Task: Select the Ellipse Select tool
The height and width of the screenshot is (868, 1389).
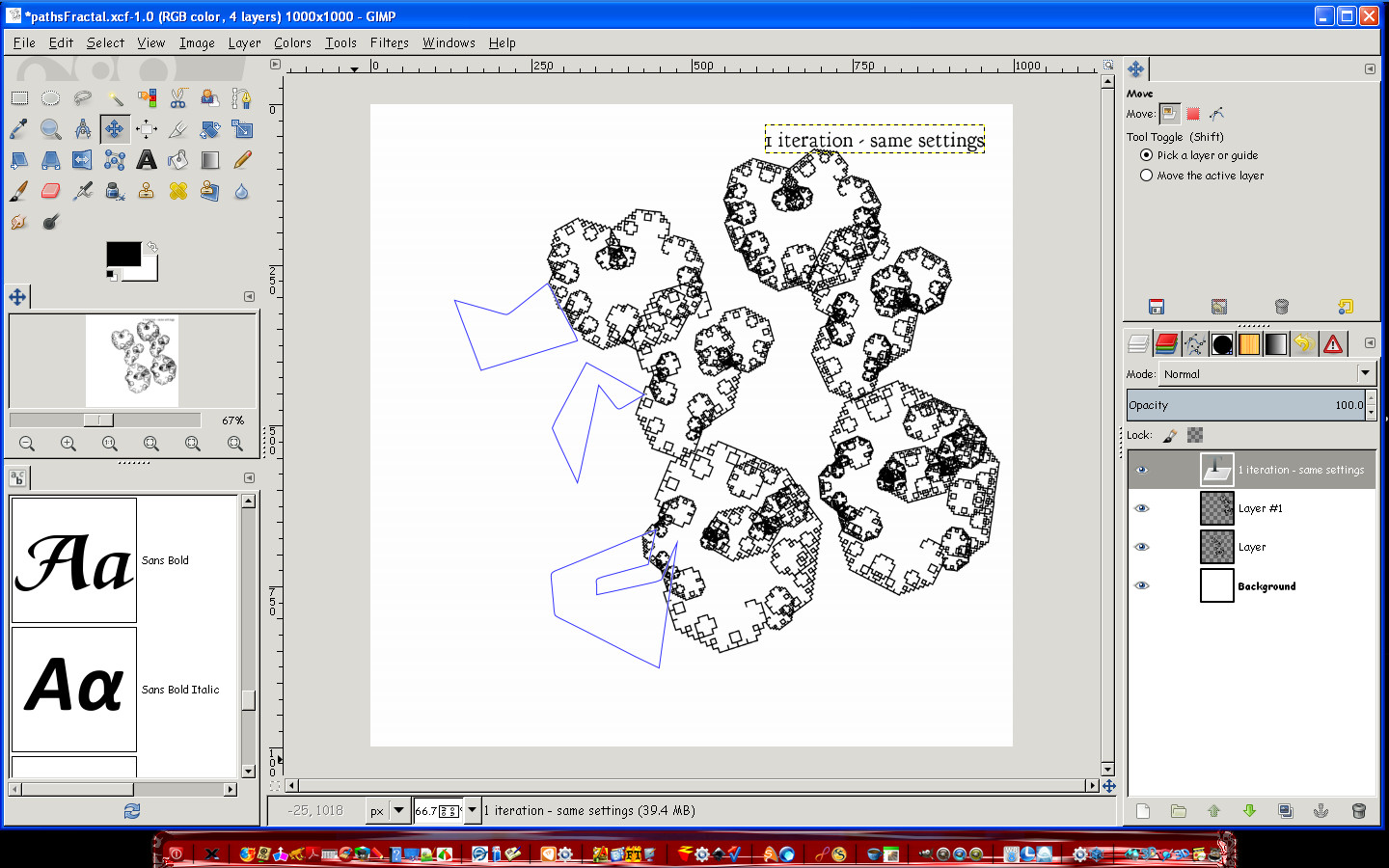Action: 51,97
